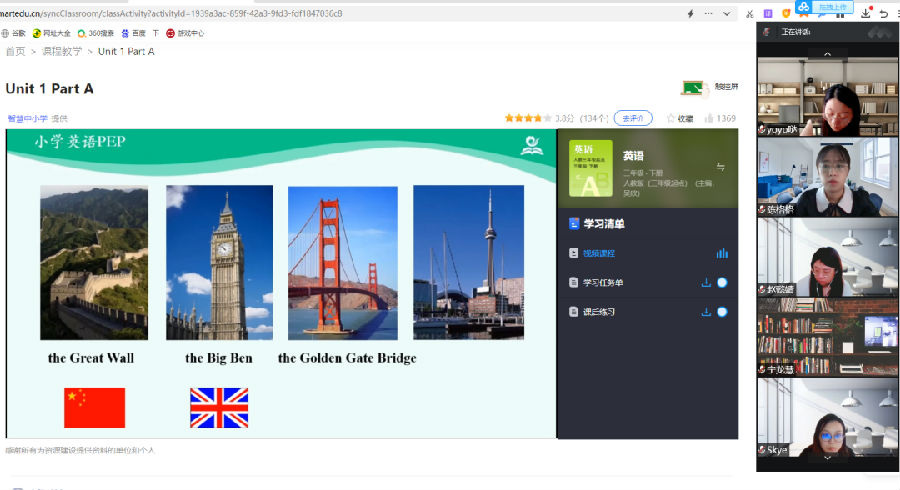Click the 收藏 star icon
The width and height of the screenshot is (900, 490).
[671, 118]
